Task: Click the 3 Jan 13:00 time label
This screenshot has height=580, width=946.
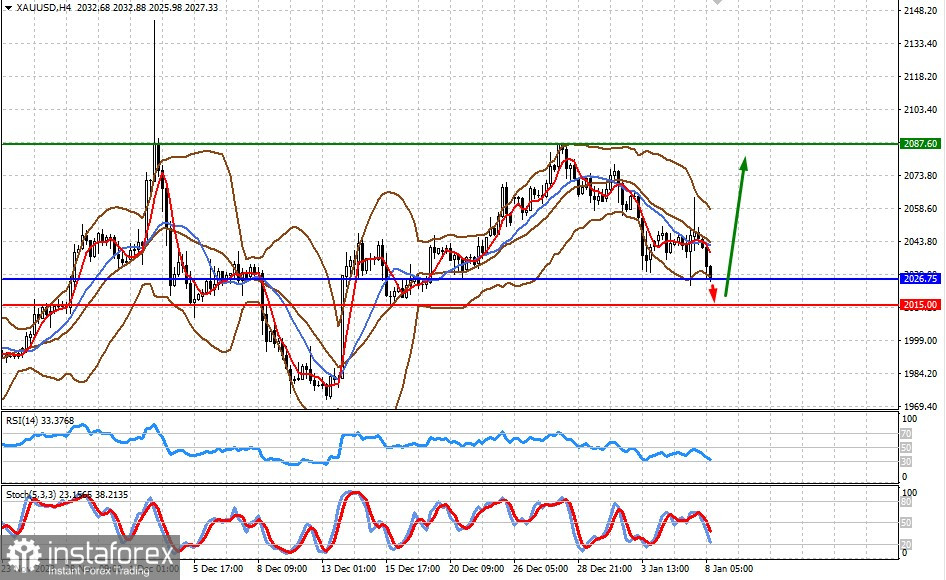Action: click(x=665, y=569)
